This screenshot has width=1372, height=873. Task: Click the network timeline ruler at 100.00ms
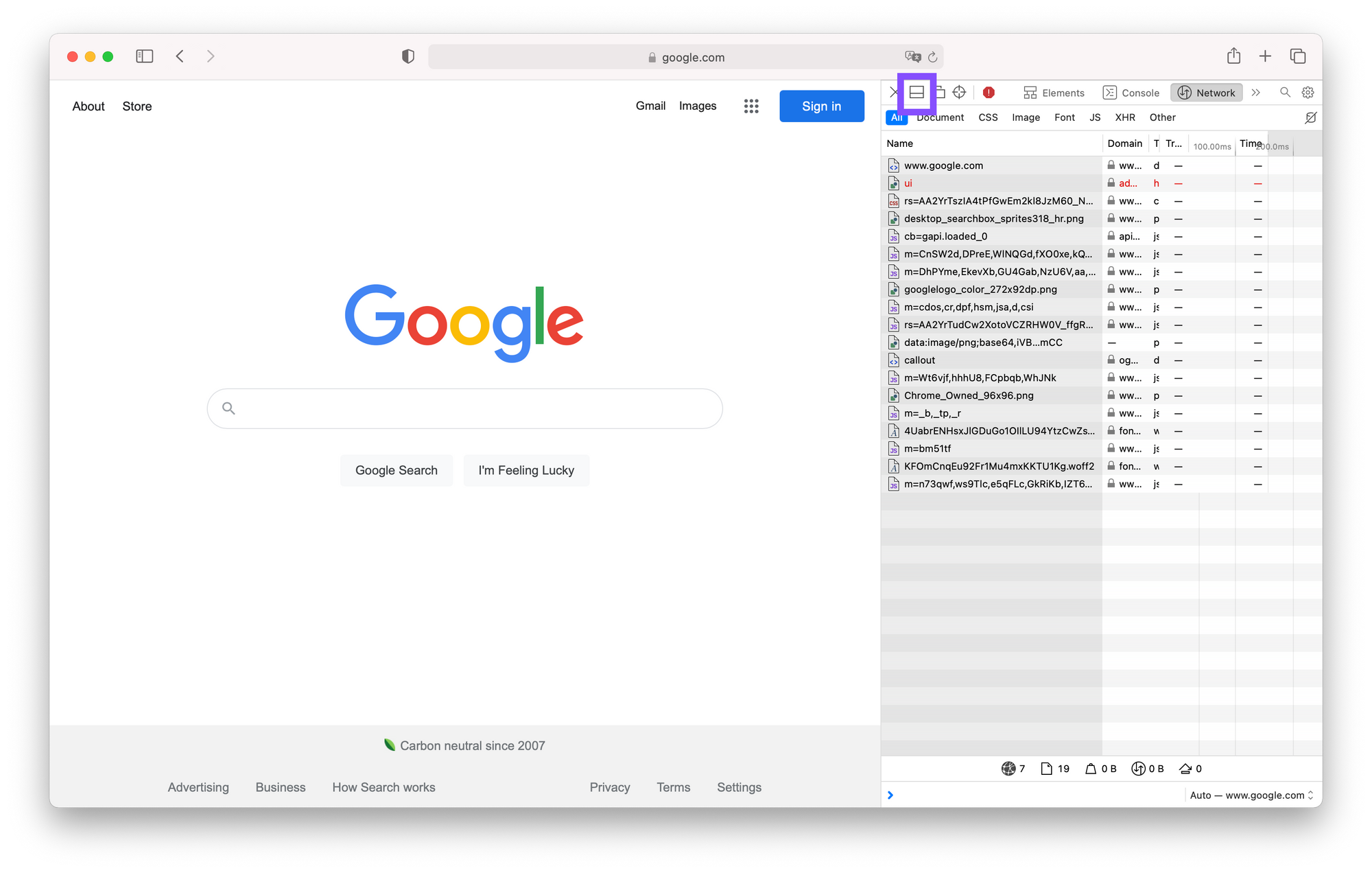coord(1211,146)
